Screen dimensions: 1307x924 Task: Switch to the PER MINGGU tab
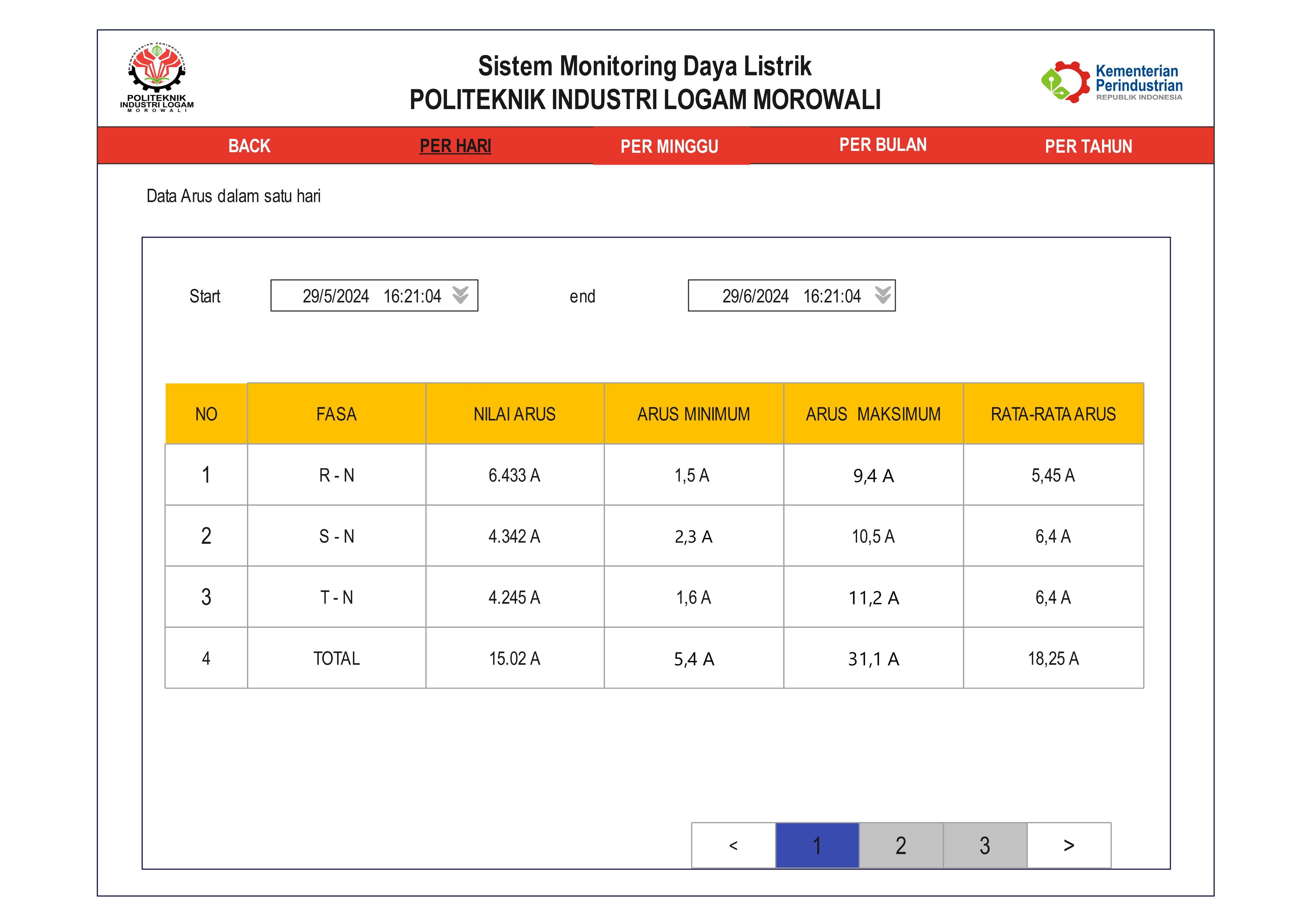pos(669,146)
